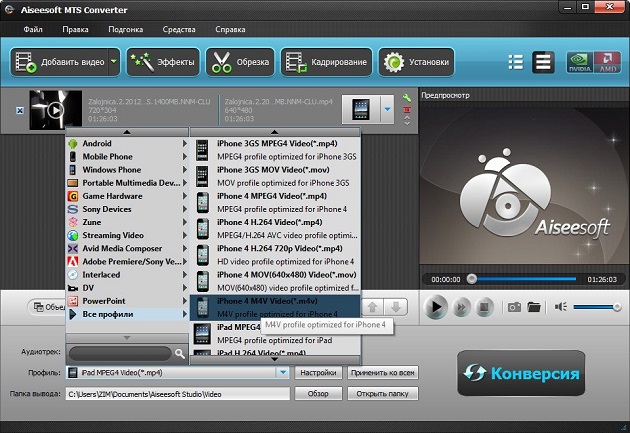Open the output format dropdown arrow beside iPad icon
This screenshot has width=630, height=433.
click(387, 109)
